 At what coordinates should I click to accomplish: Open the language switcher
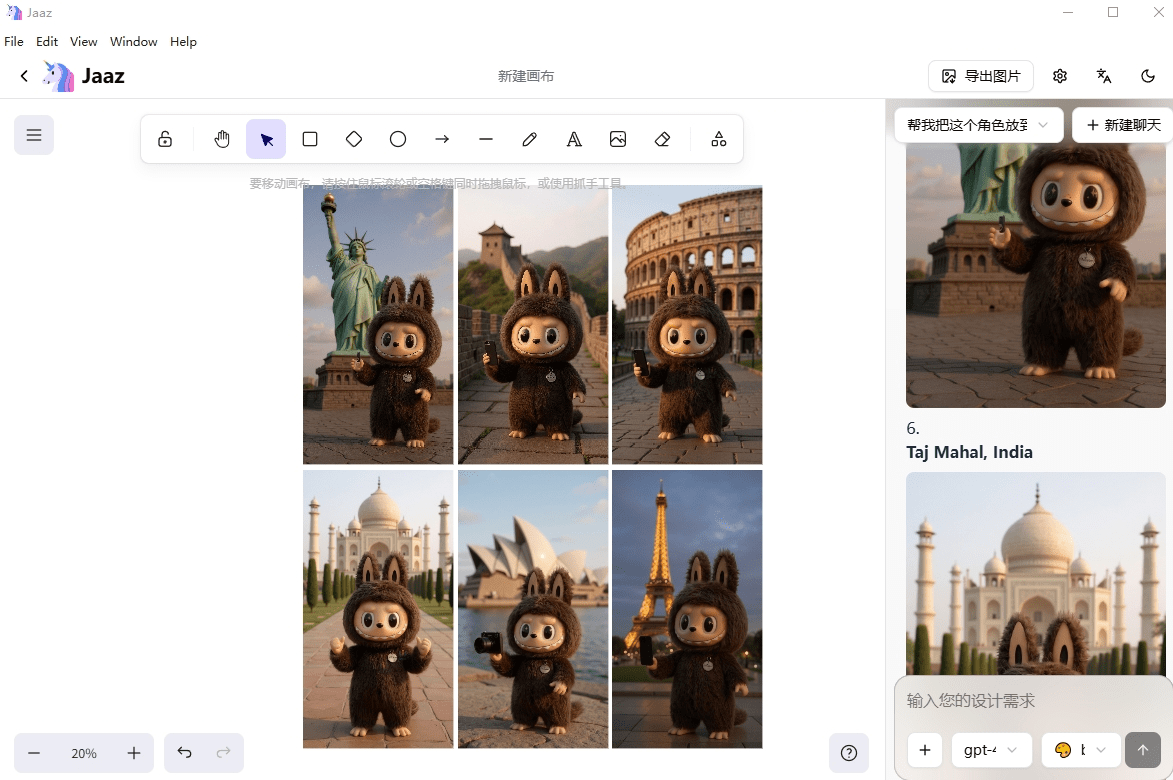coord(1104,76)
